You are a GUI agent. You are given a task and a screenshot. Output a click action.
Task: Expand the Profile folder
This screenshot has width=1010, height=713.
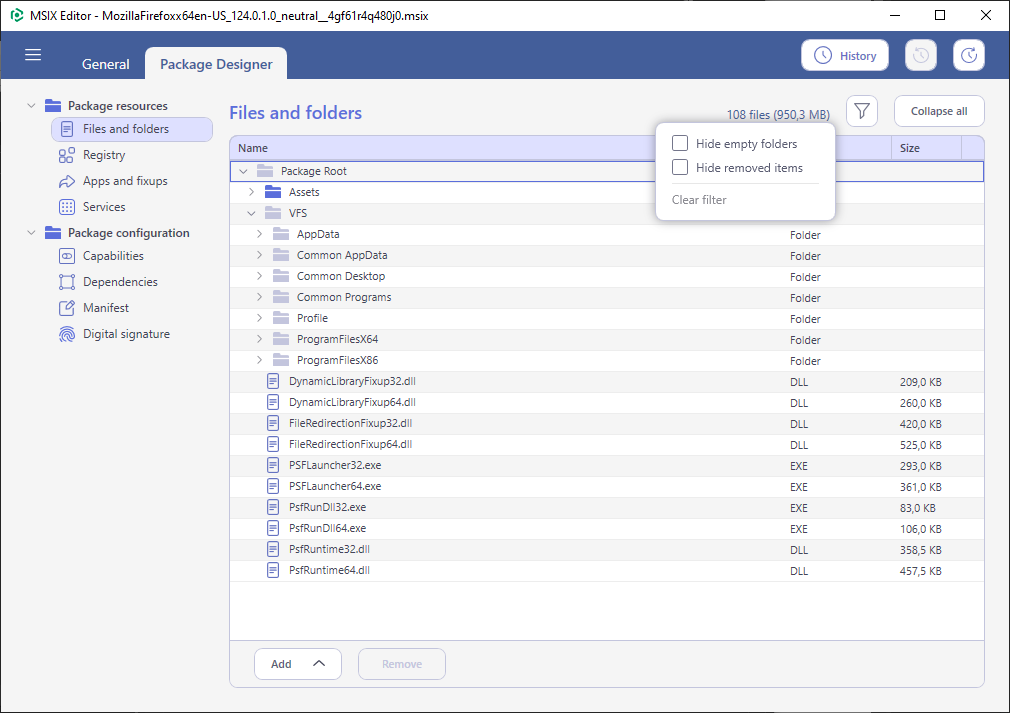[x=260, y=318]
